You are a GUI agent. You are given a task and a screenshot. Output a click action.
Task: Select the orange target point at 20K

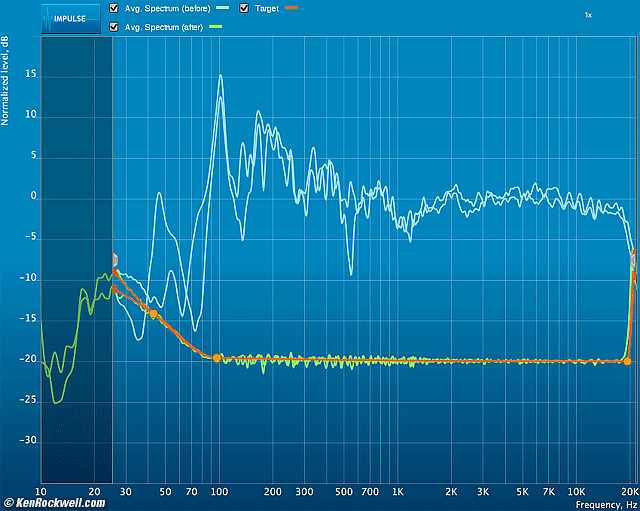[627, 360]
